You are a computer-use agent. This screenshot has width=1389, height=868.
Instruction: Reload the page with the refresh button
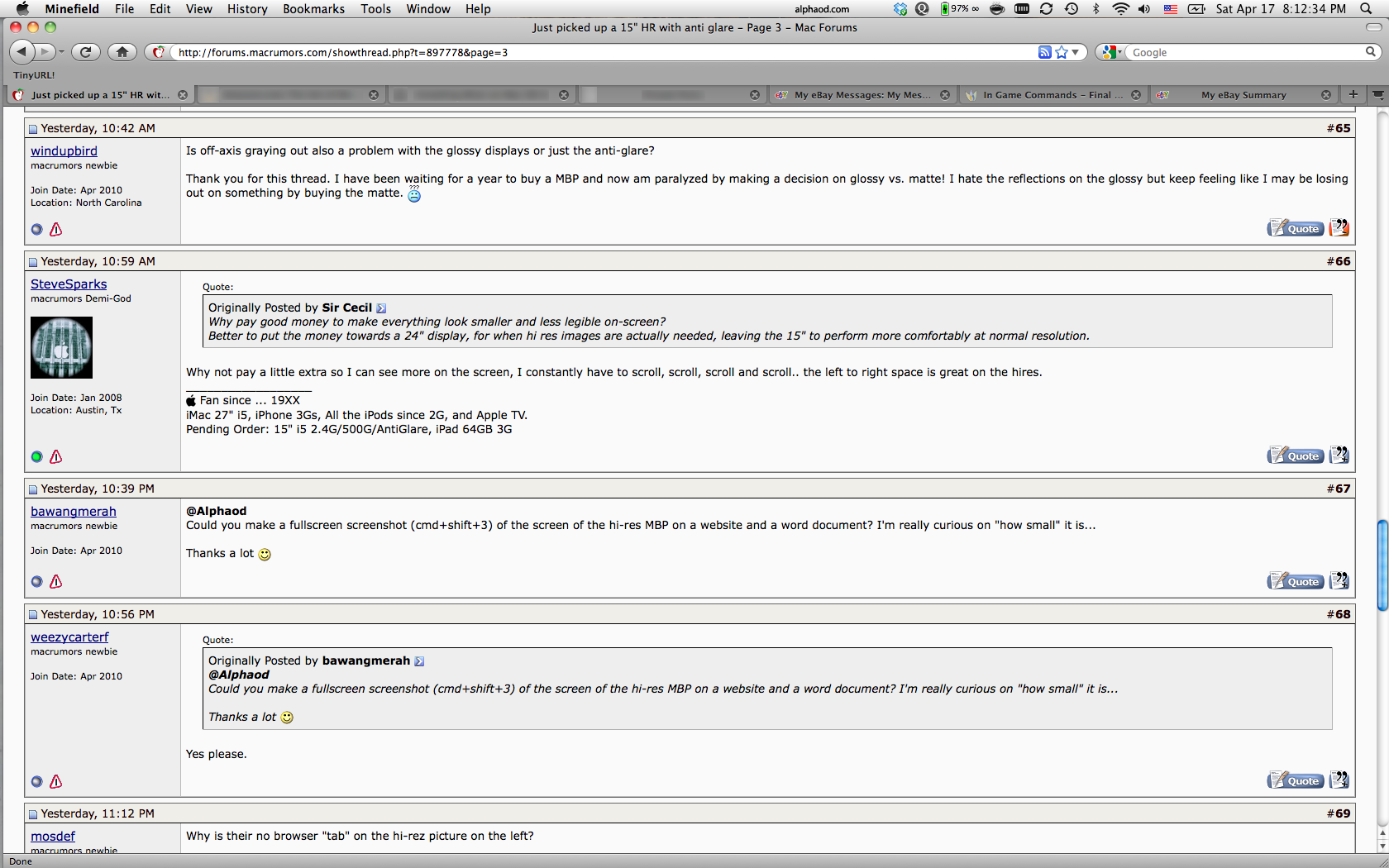pyautogui.click(x=85, y=52)
